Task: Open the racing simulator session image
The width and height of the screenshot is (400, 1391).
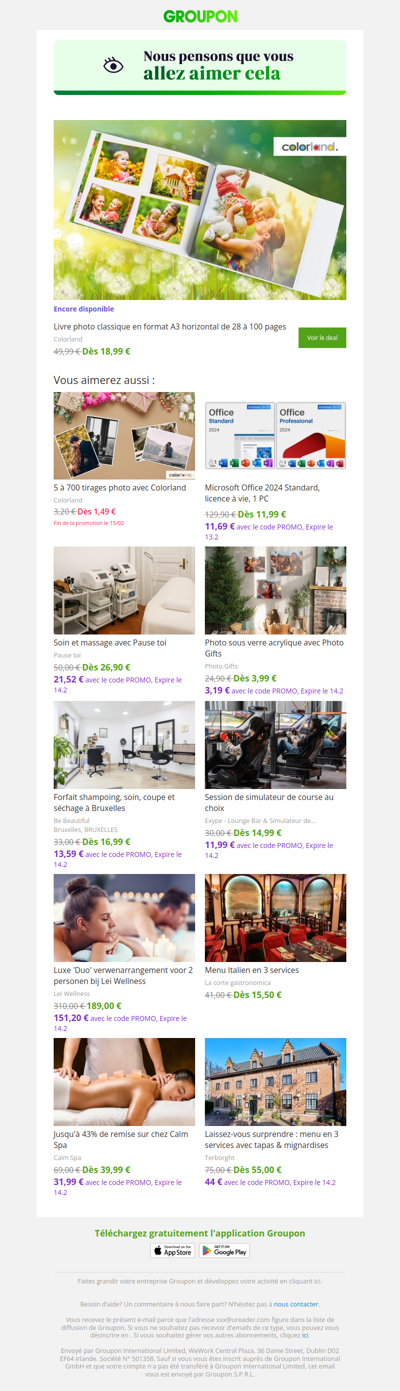Action: point(275,745)
